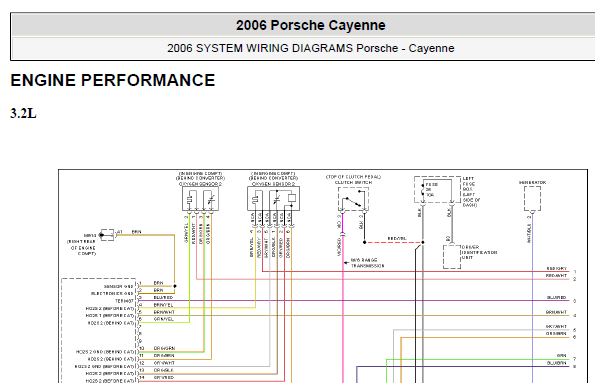
Task: Click the 'GRN/YEL' wire label at pin 6
Action: coord(164,319)
